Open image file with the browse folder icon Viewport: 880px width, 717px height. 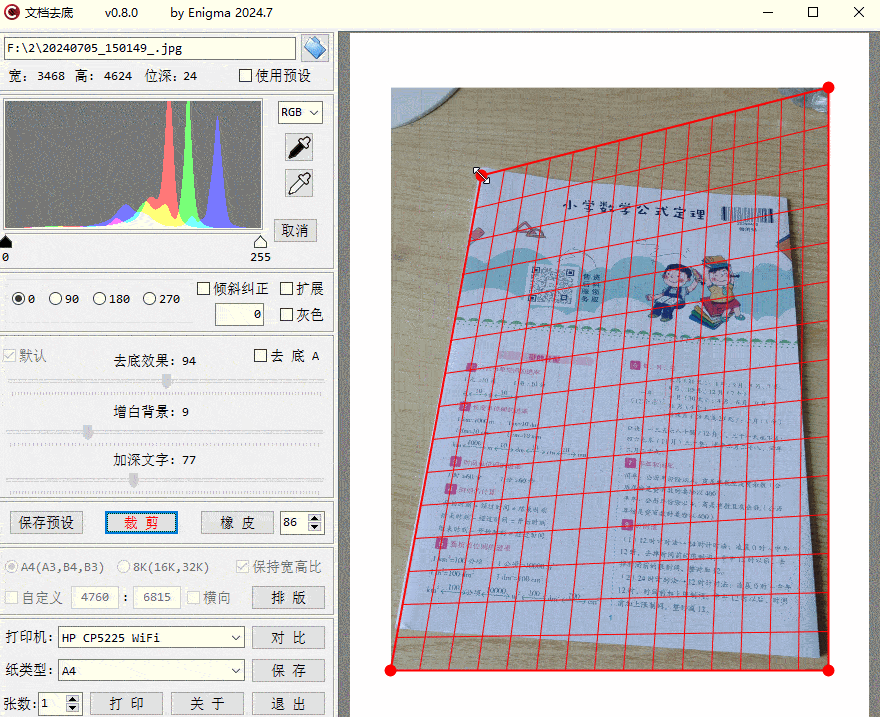point(314,48)
